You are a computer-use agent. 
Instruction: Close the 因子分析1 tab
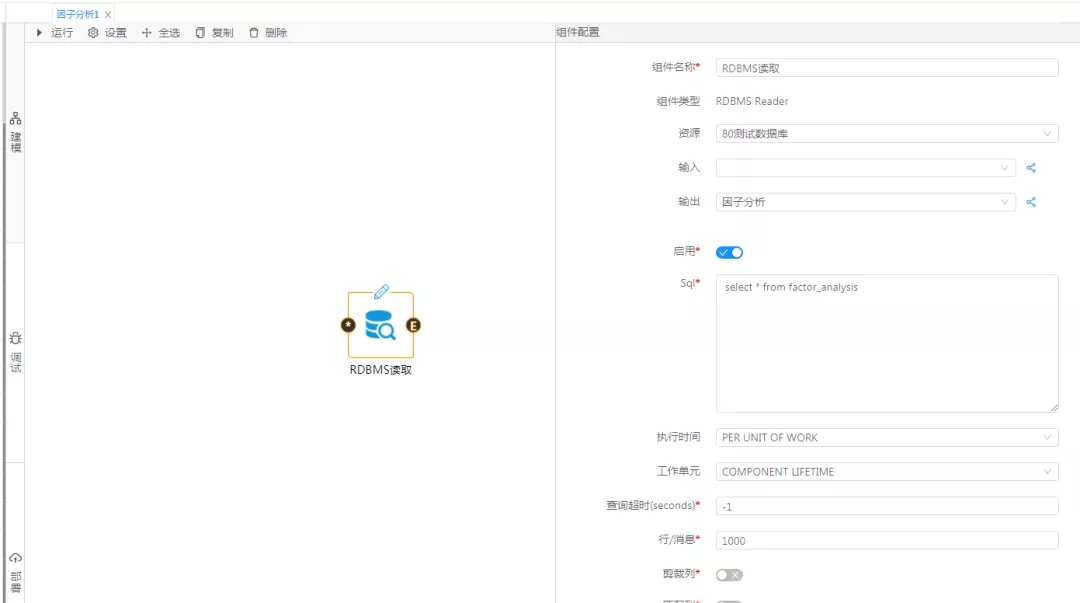pos(108,15)
